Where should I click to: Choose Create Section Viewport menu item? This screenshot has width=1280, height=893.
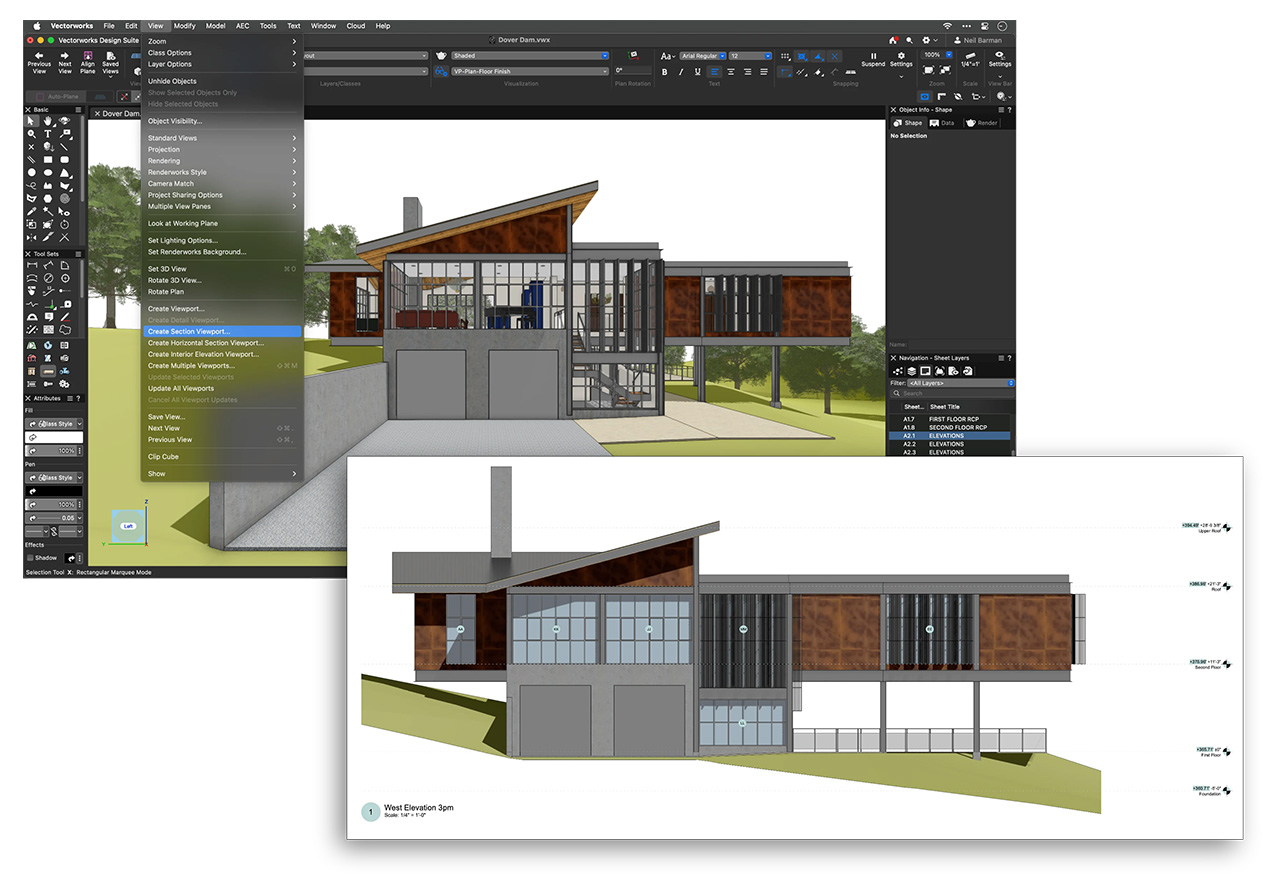tap(222, 331)
